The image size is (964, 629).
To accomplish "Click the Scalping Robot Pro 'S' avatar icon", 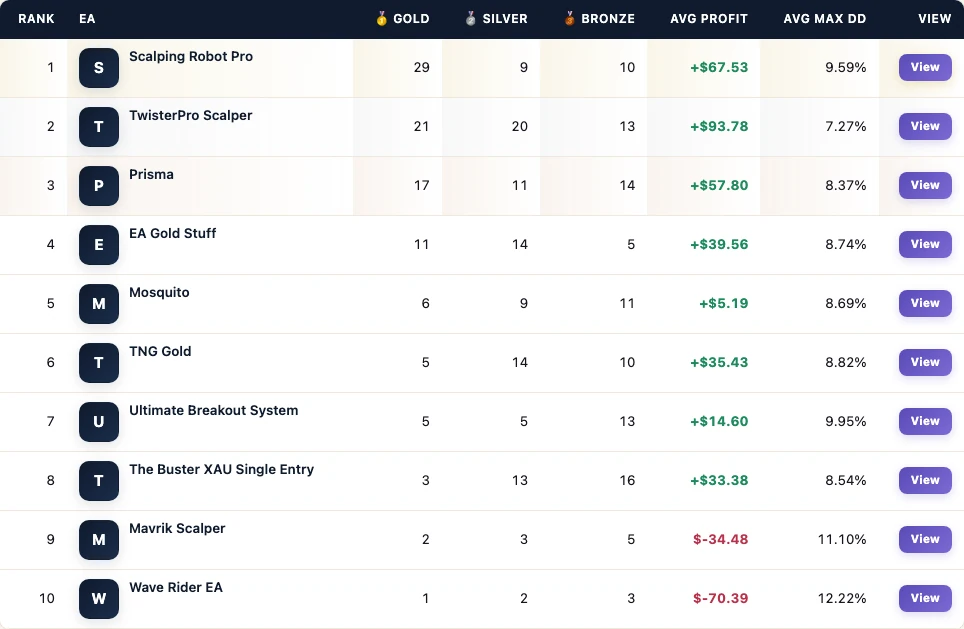I will [x=98, y=68].
